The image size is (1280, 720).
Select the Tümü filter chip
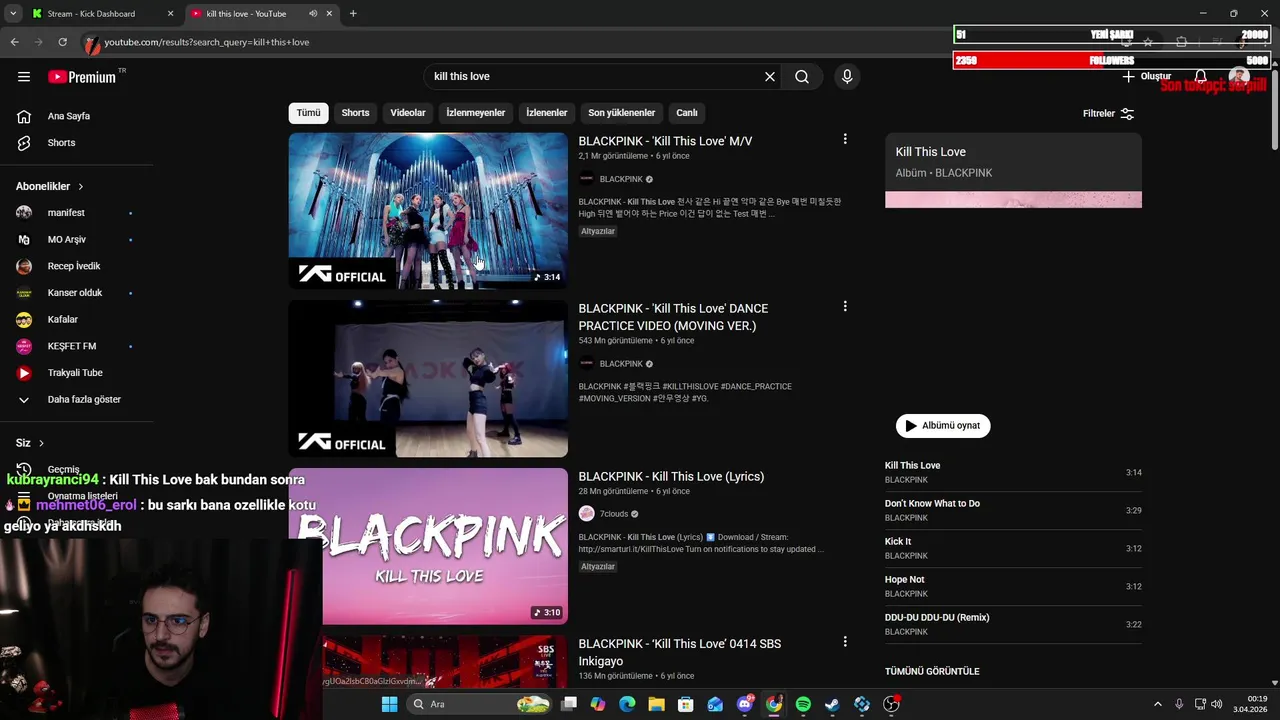[x=308, y=113]
